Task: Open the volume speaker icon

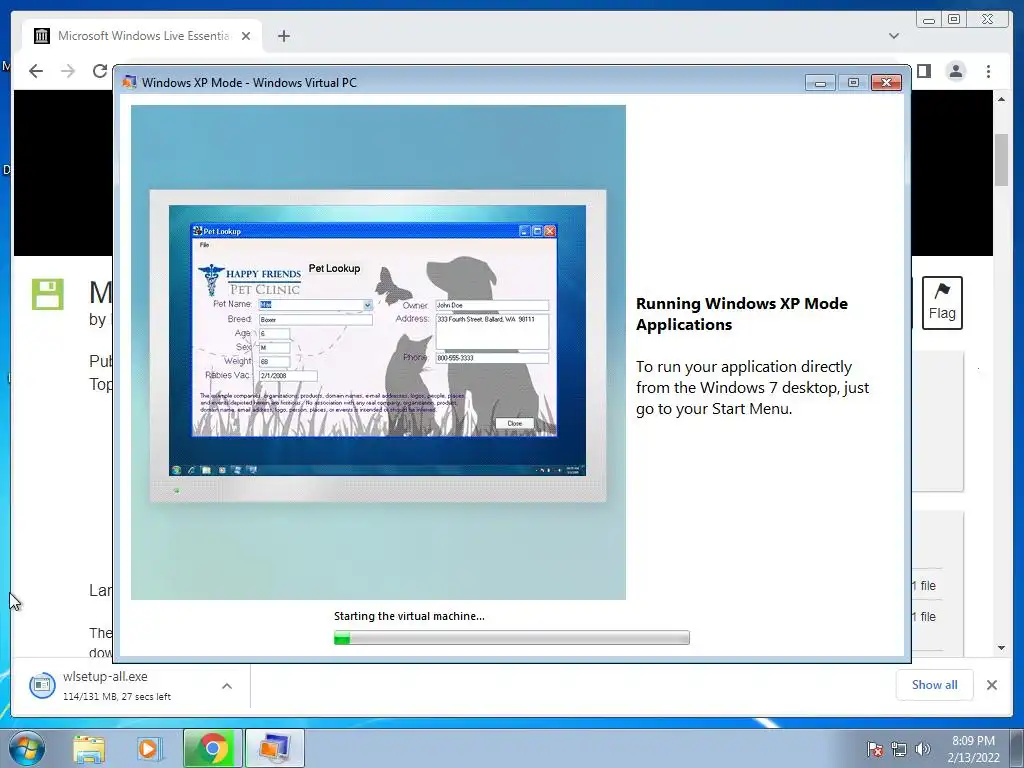Action: 923,749
